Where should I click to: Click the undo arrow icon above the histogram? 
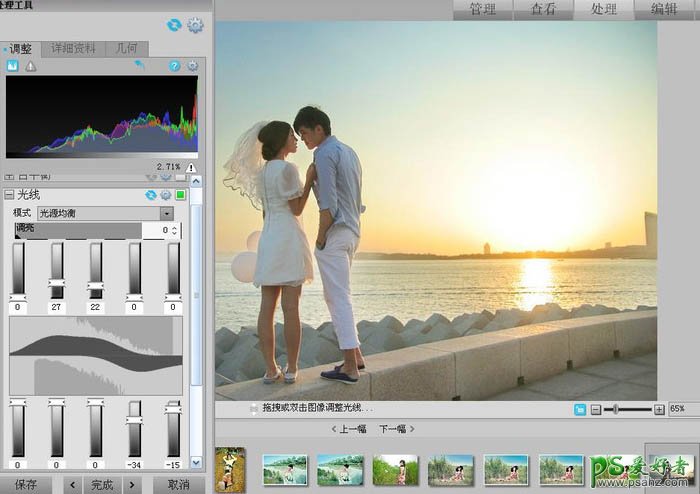pyautogui.click(x=141, y=65)
